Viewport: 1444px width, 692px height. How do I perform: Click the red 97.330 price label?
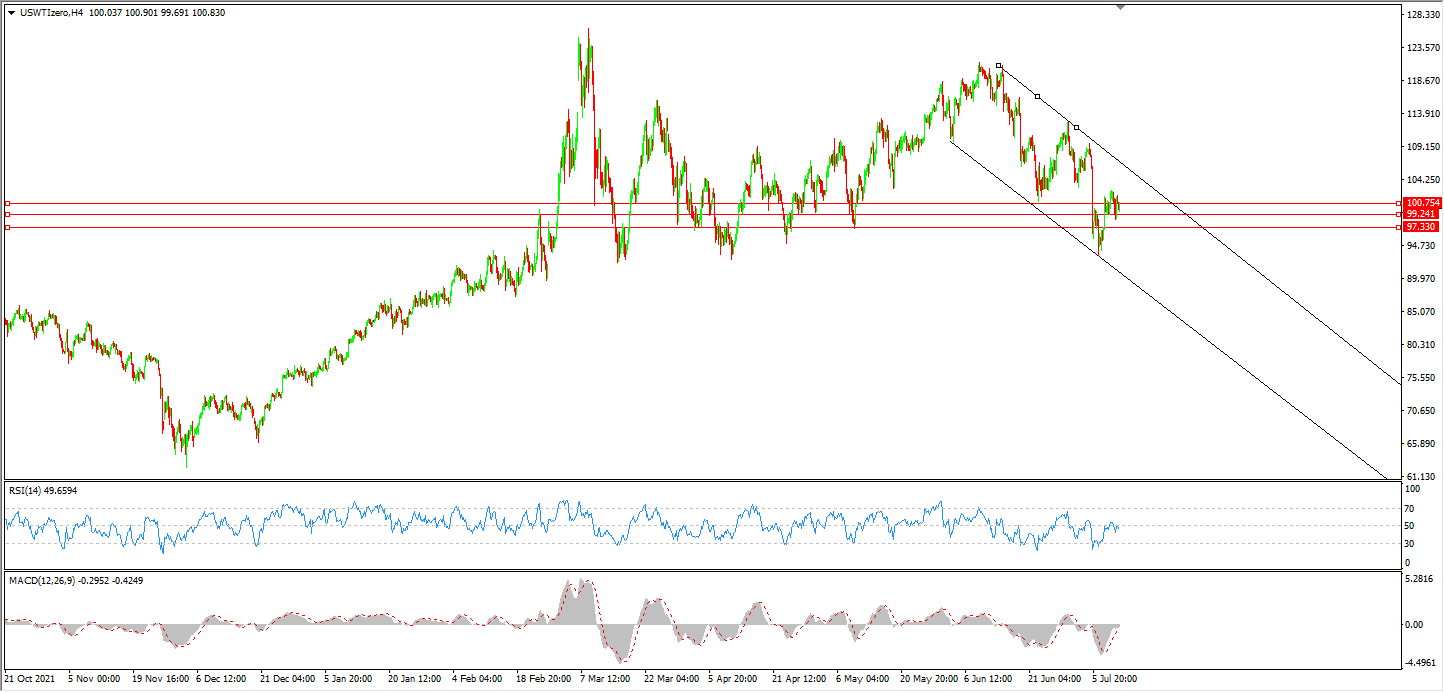coord(1421,227)
